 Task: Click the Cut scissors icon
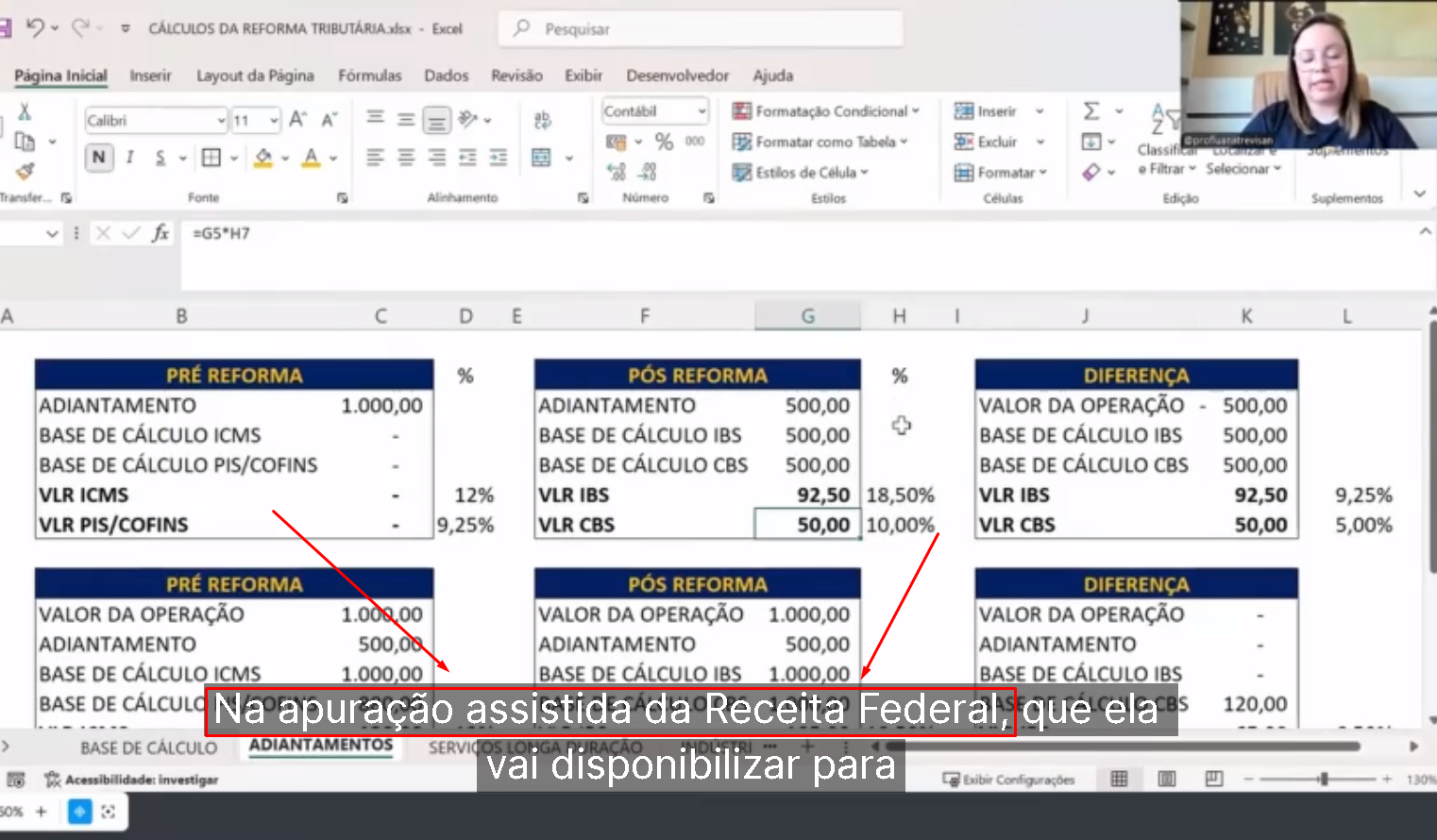(x=25, y=111)
